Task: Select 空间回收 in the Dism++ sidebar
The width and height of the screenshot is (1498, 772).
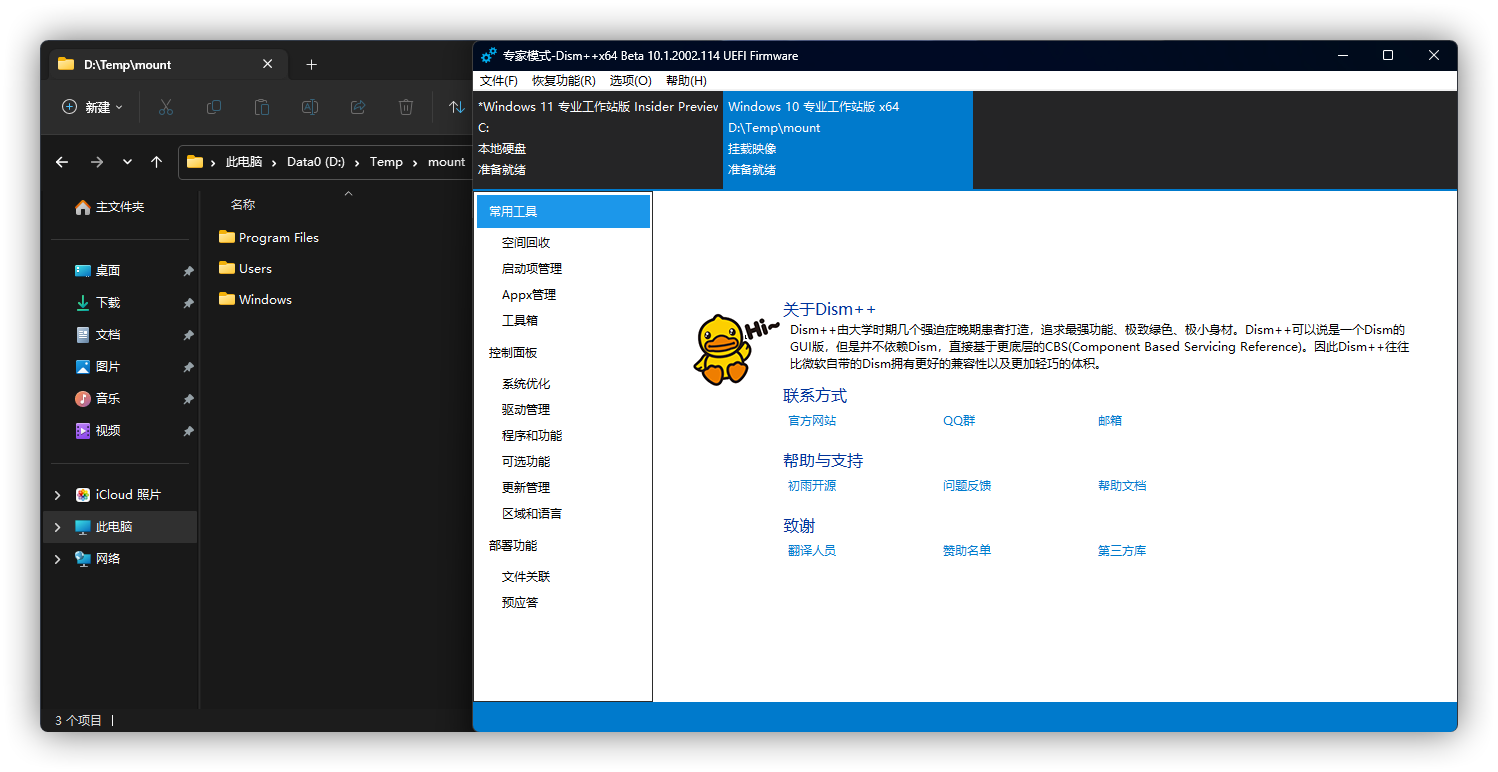Action: click(x=528, y=241)
